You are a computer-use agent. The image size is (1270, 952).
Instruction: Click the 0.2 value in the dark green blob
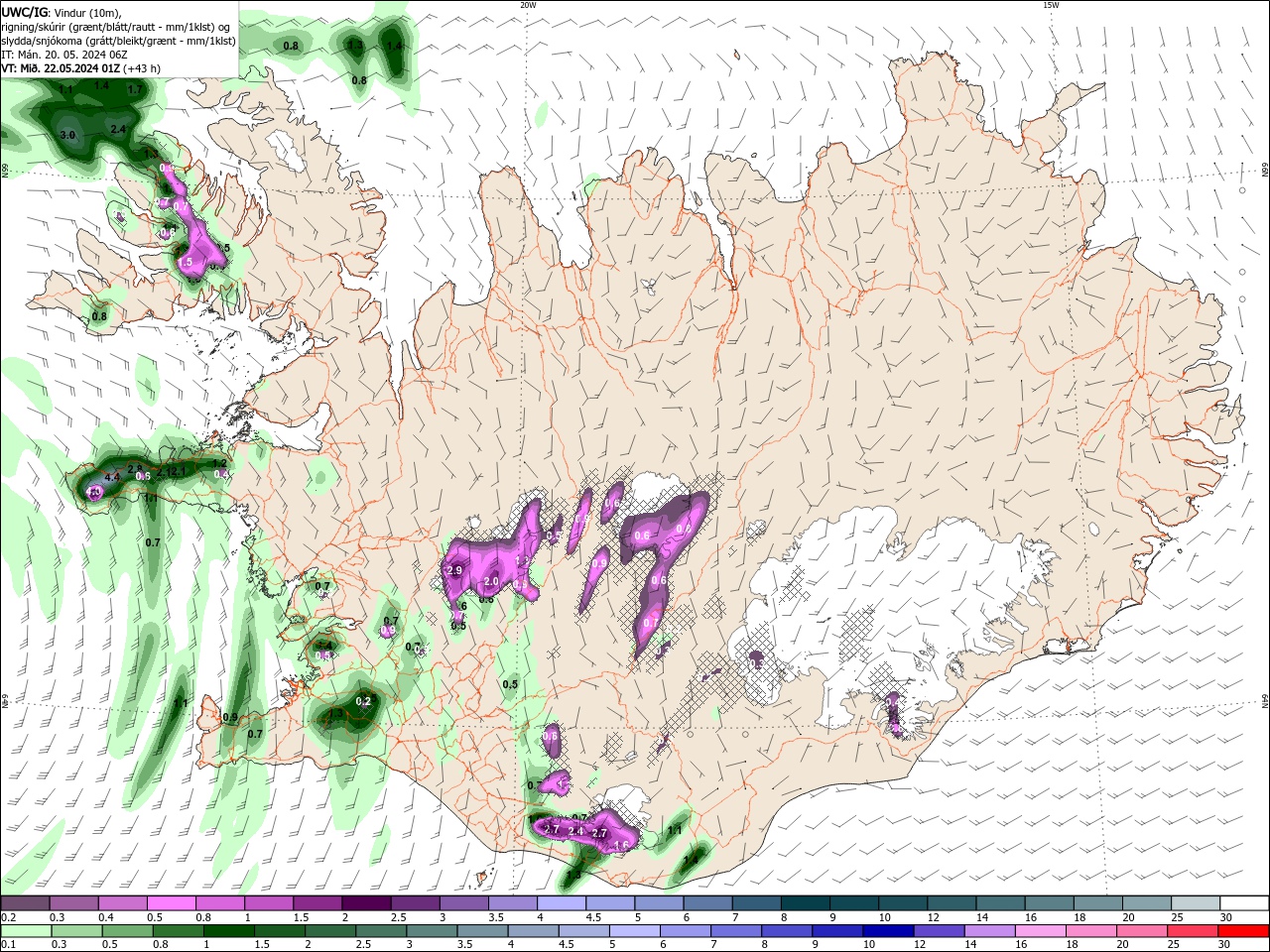[x=363, y=701]
